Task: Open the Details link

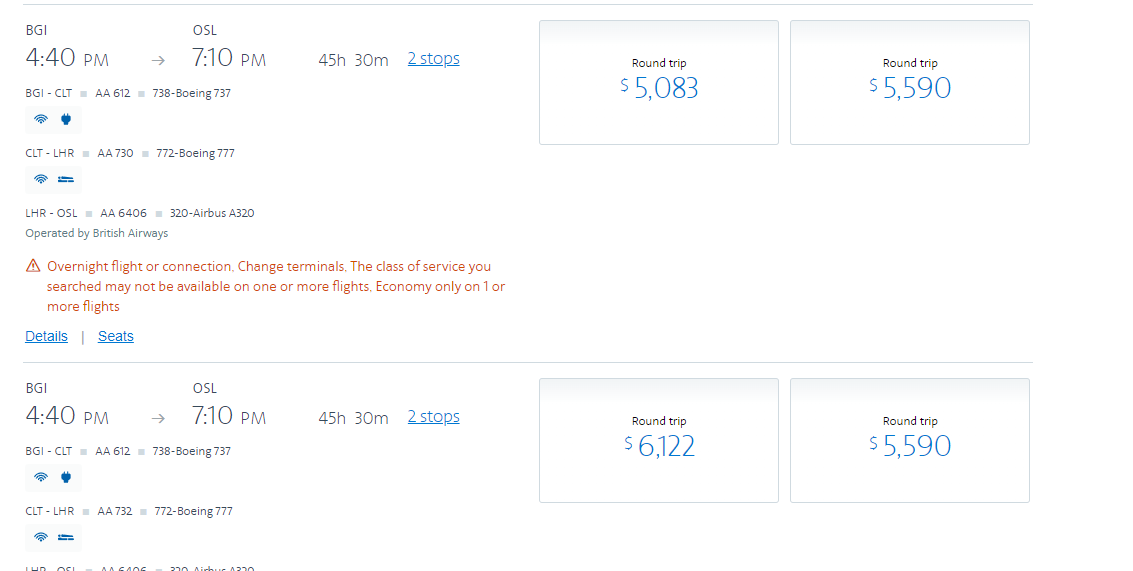Action: [x=46, y=336]
